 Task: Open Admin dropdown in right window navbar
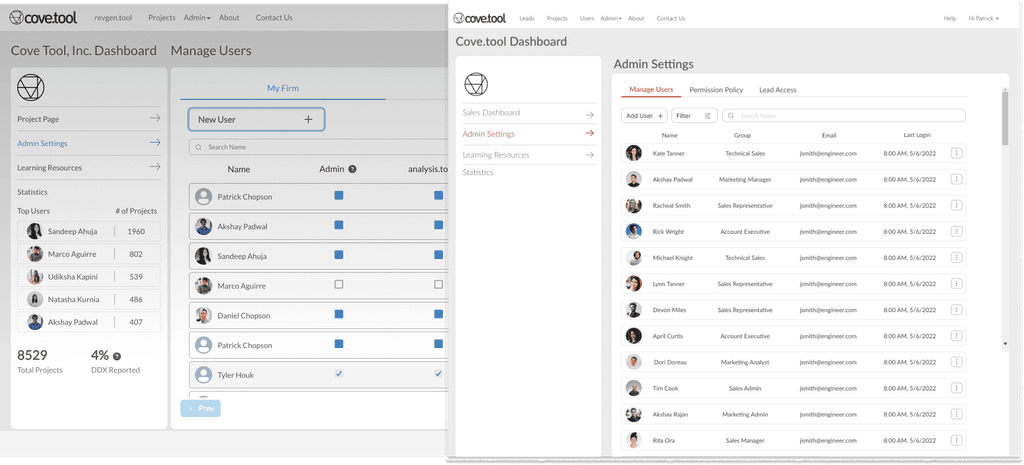click(x=610, y=18)
